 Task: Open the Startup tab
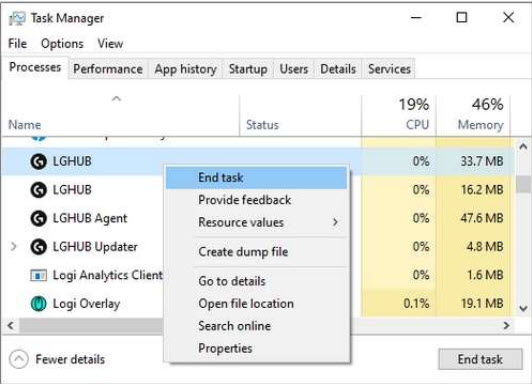click(x=248, y=69)
